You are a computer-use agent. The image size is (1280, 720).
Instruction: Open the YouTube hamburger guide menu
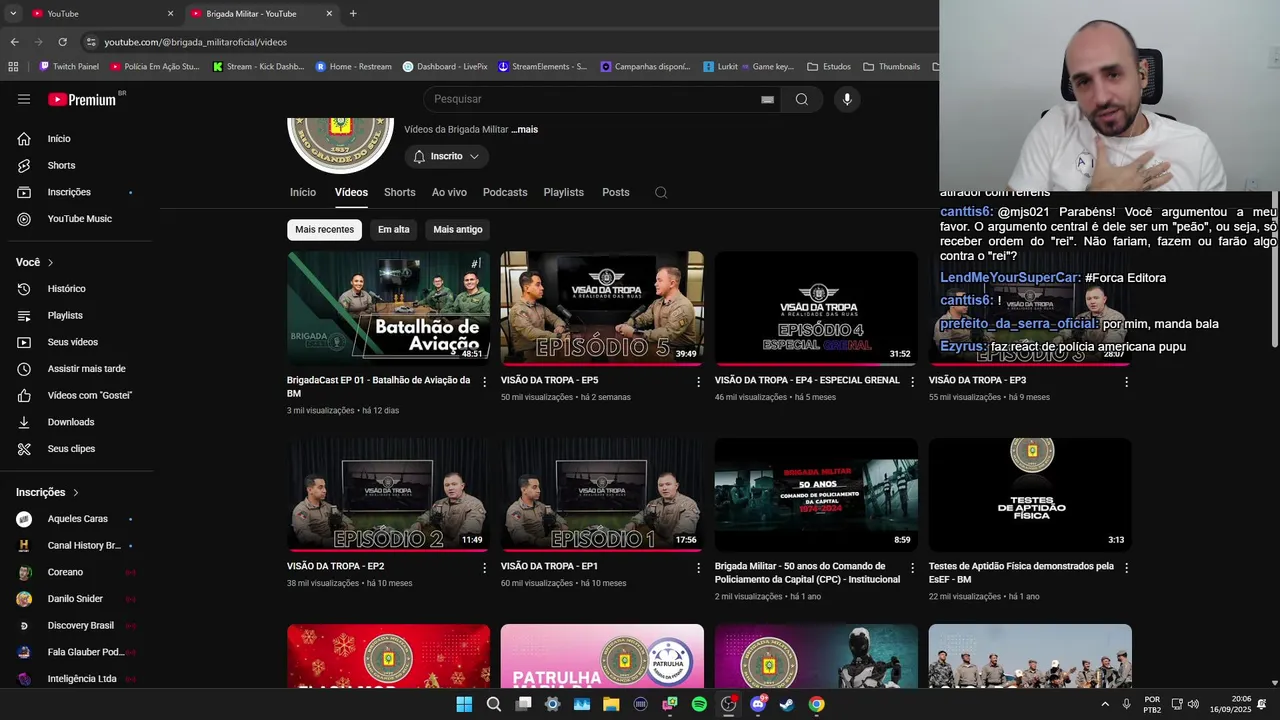point(24,99)
